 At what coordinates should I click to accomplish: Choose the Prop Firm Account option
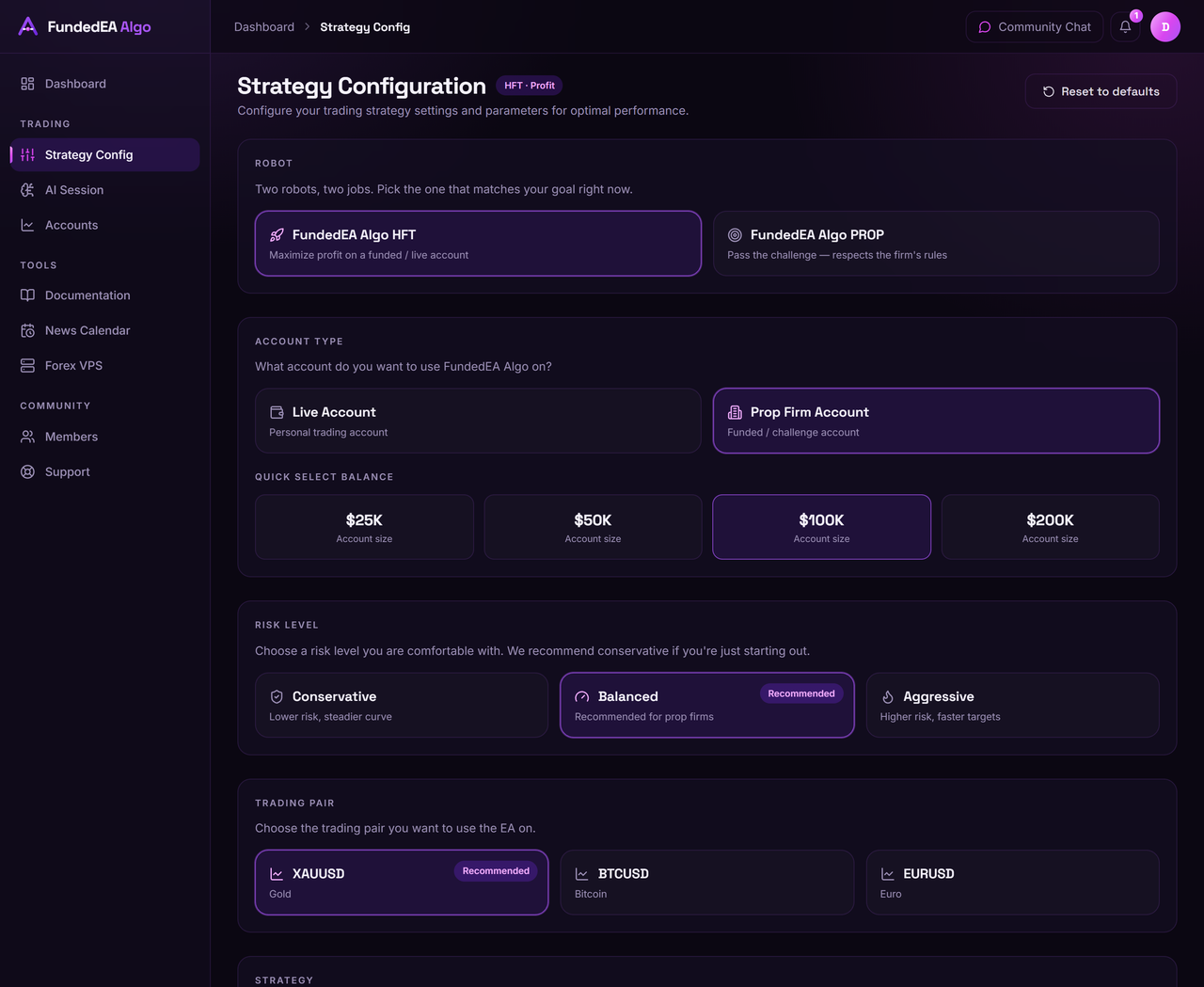(936, 421)
